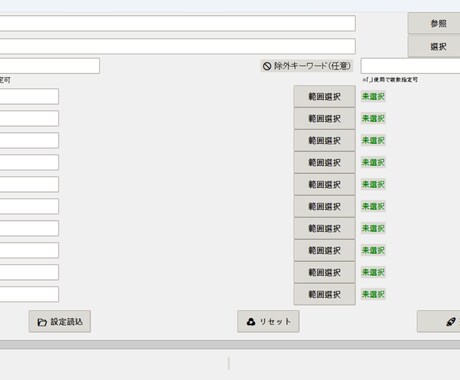Click the 選択 button below 参照

tap(434, 46)
